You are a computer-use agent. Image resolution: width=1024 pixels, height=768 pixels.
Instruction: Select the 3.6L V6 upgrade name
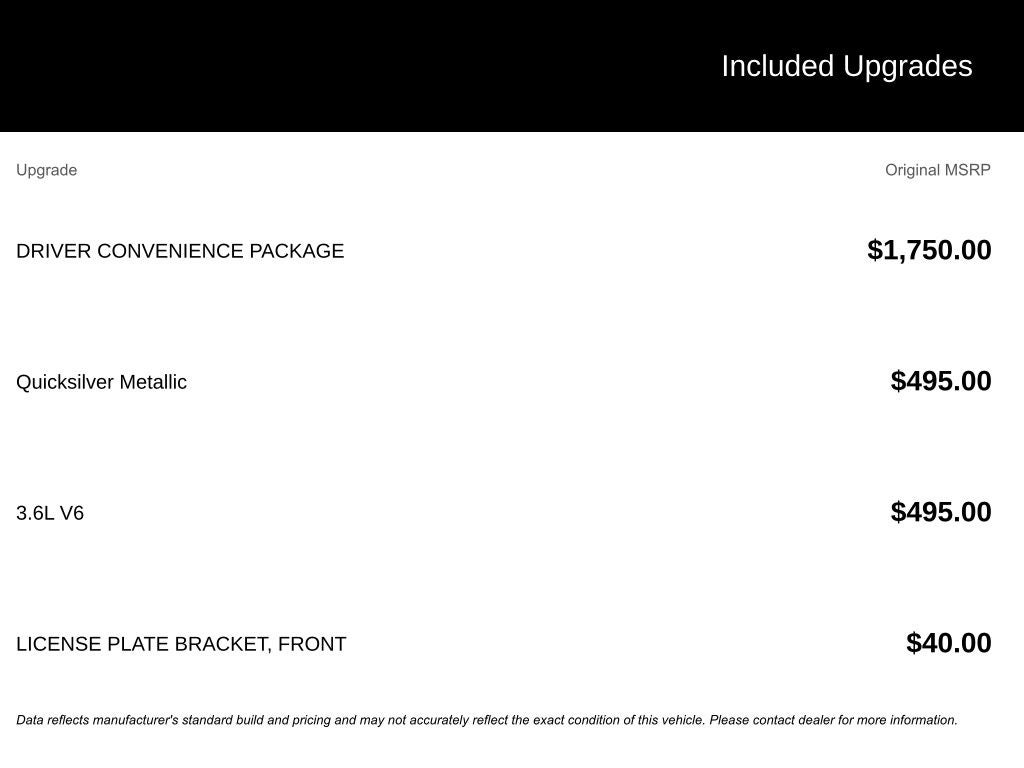[50, 513]
